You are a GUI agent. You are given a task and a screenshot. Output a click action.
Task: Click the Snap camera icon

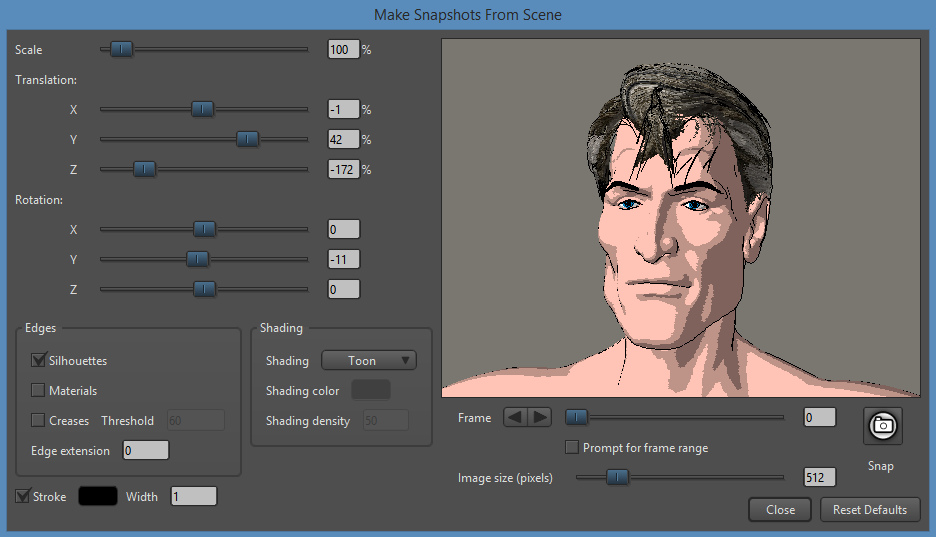pyautogui.click(x=882, y=425)
